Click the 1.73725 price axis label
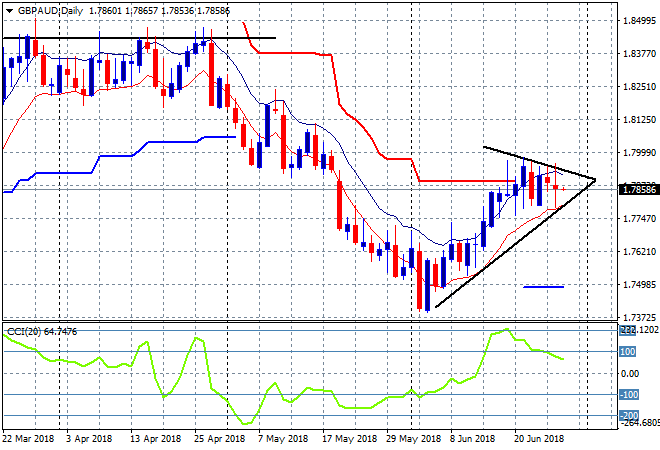Image resolution: width=660 pixels, height=450 pixels. coord(639,317)
